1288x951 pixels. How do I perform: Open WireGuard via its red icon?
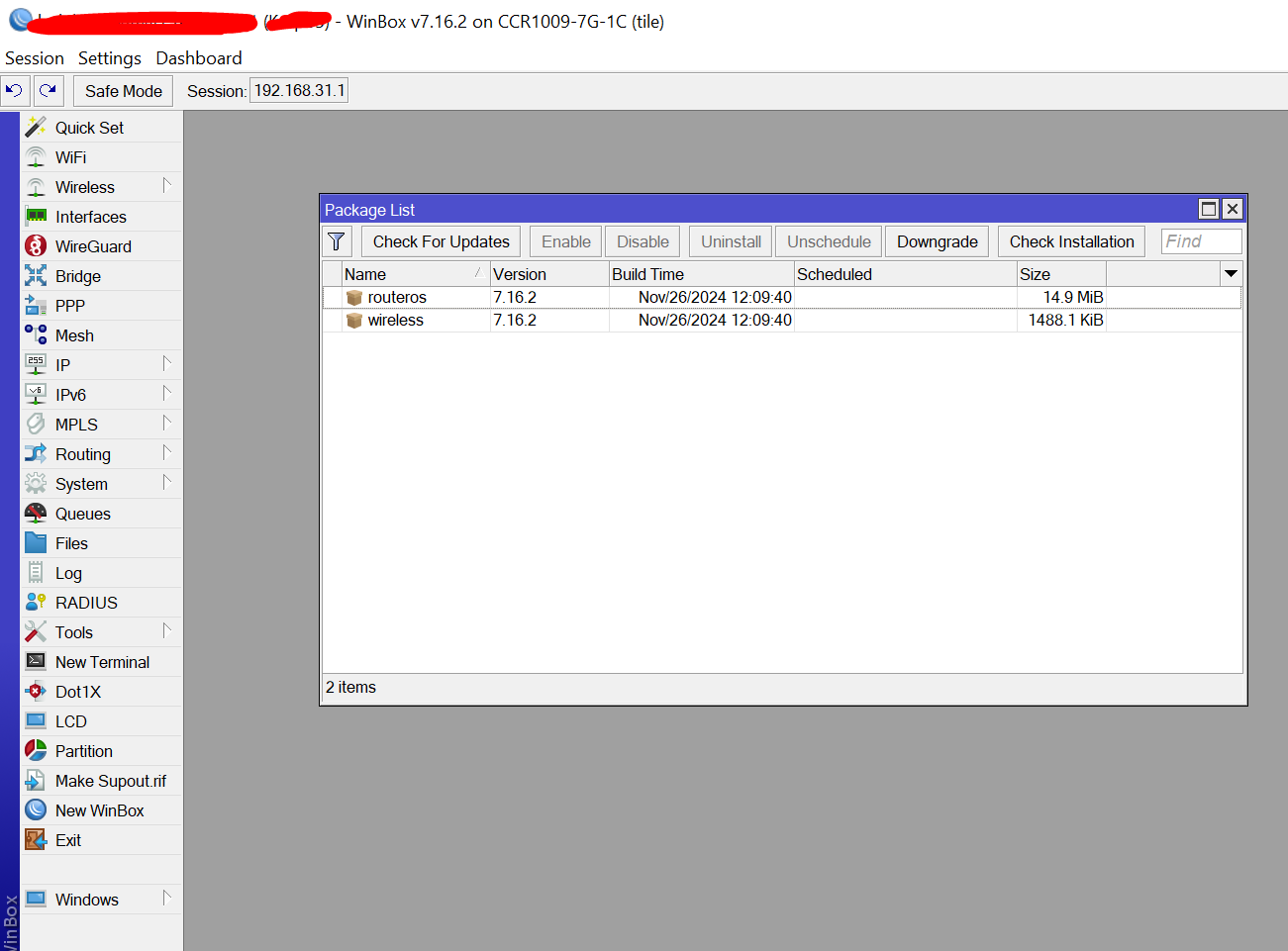(36, 245)
